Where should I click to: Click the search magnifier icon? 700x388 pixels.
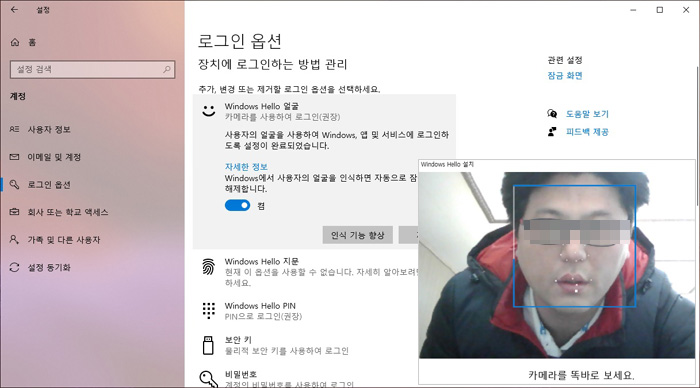[x=167, y=69]
